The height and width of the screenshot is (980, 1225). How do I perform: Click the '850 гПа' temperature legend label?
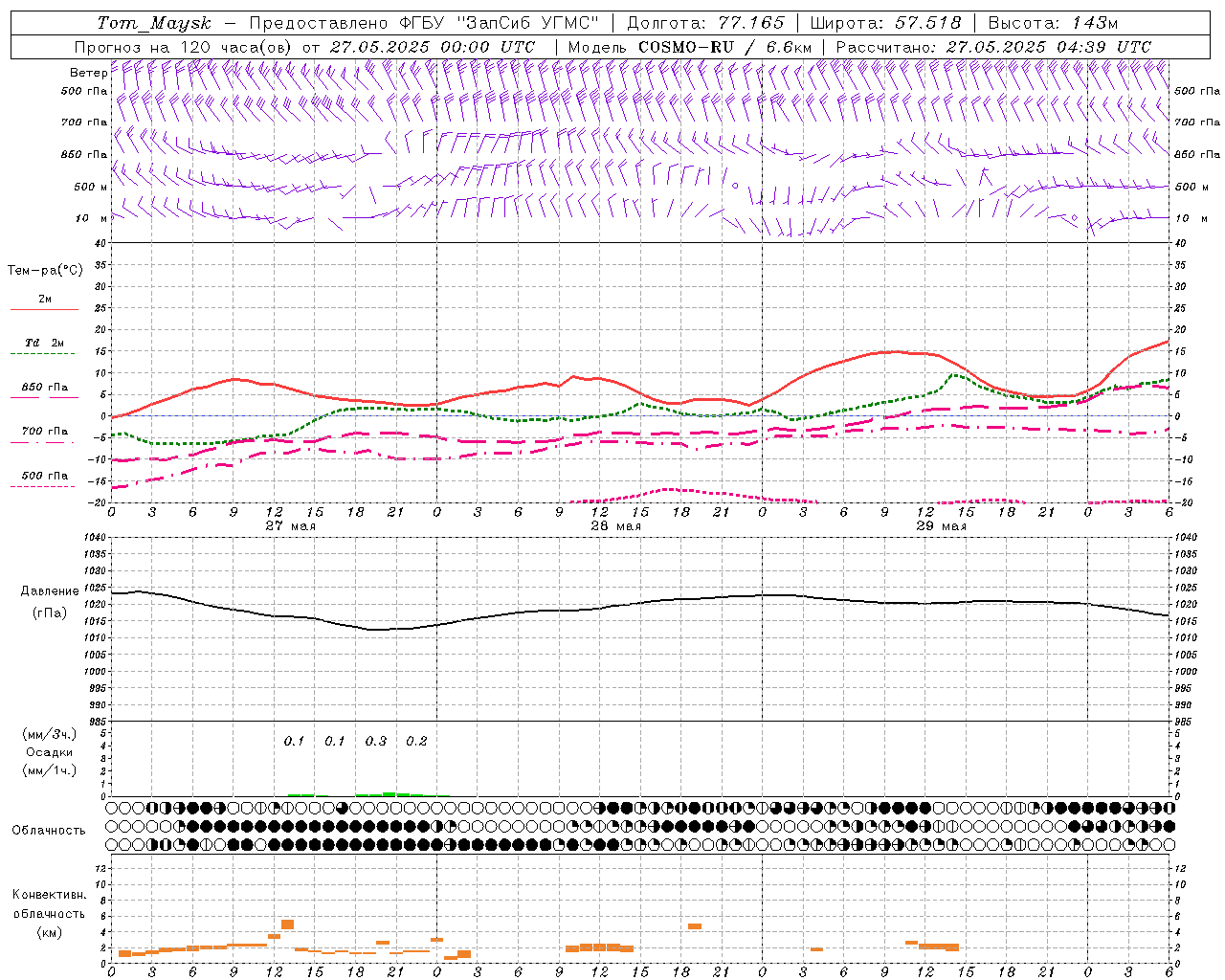click(x=44, y=388)
